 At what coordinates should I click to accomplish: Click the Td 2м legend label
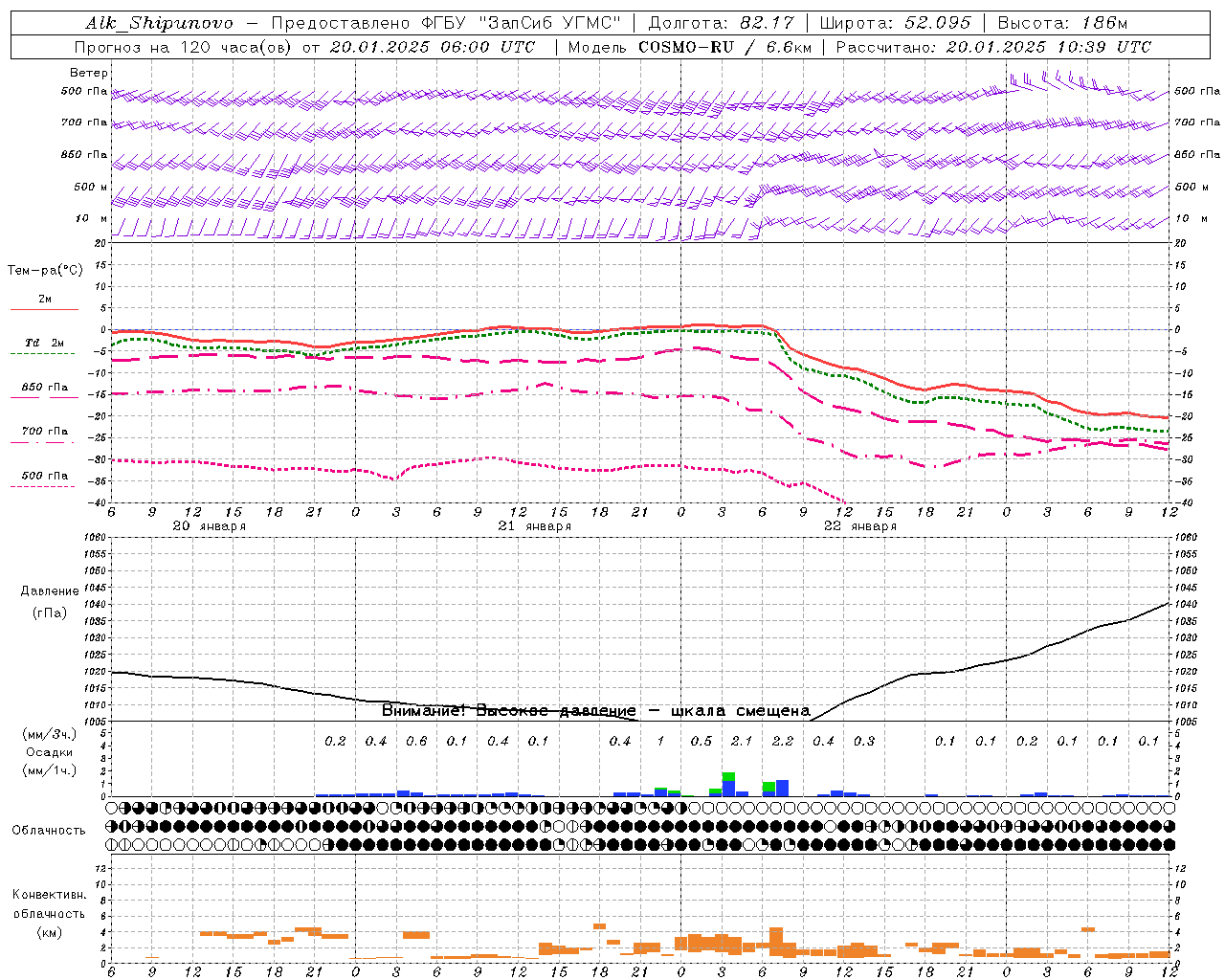tap(45, 343)
